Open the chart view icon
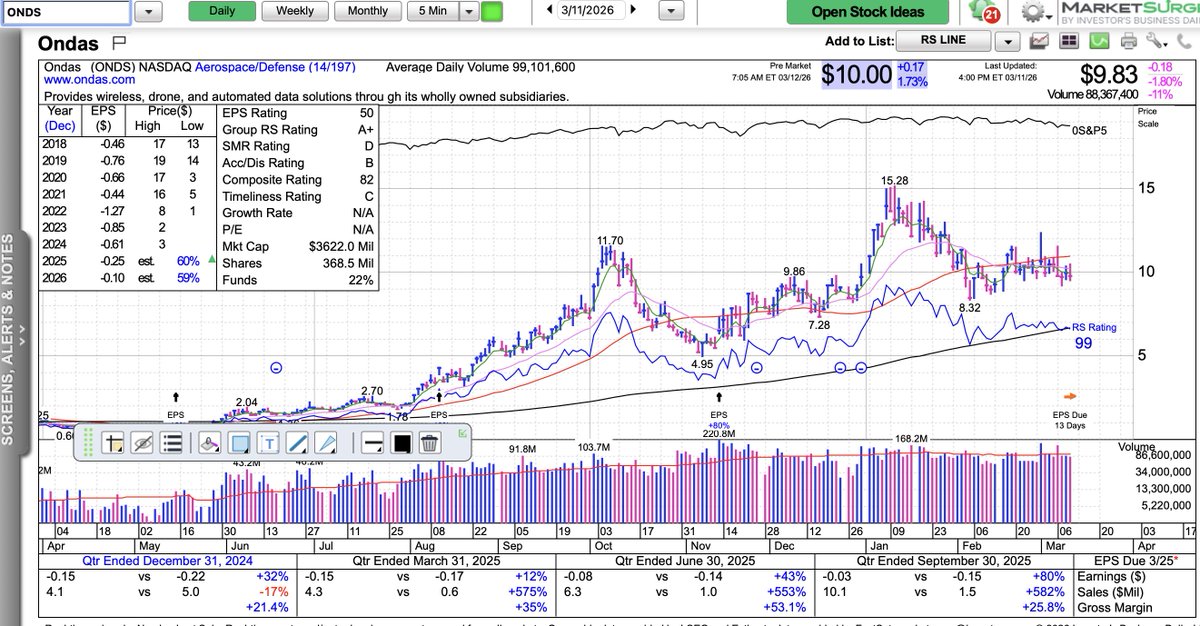Image resolution: width=1200 pixels, height=626 pixels. [x=1040, y=41]
